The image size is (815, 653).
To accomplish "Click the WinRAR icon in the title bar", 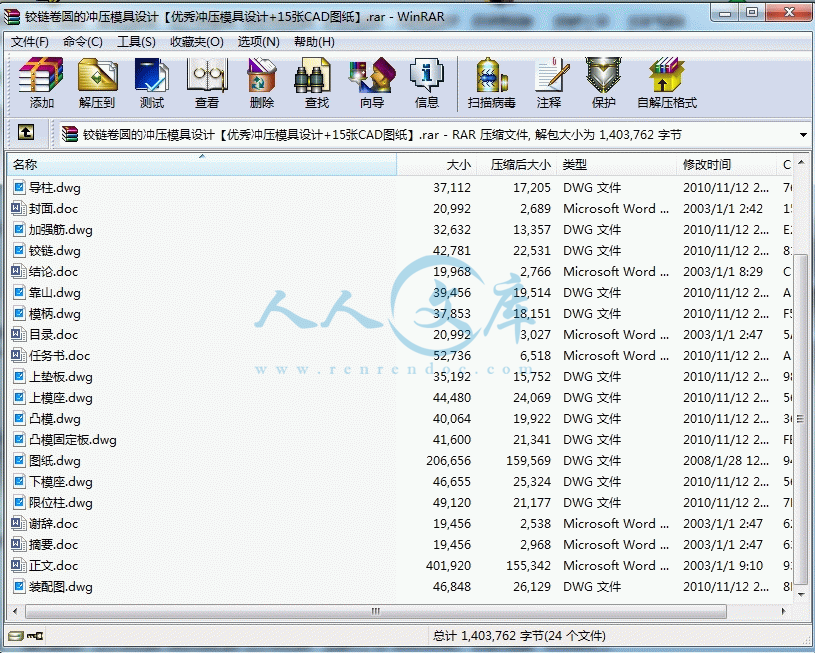I will point(12,17).
